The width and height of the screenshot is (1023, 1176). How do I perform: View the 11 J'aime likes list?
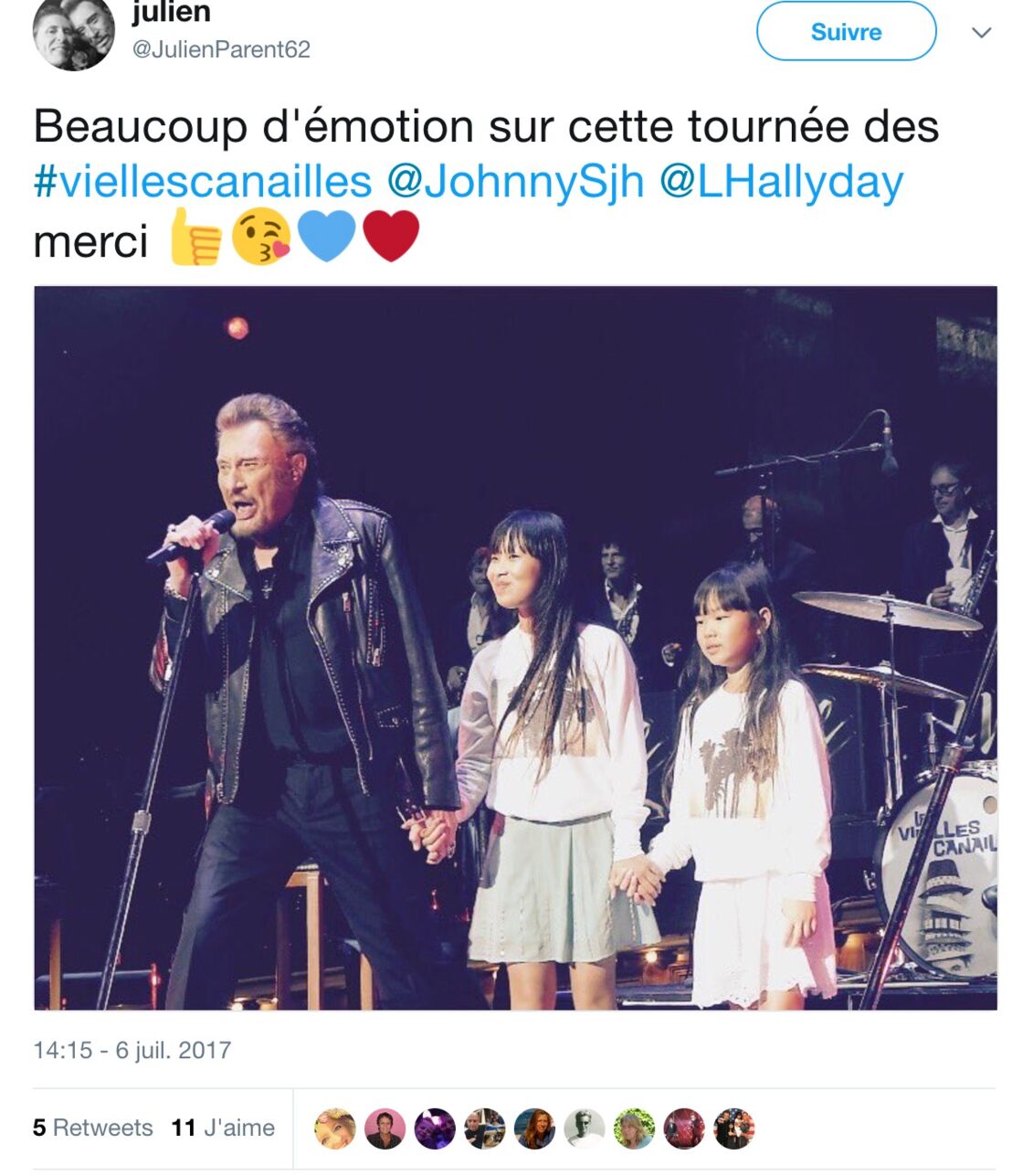223,1128
